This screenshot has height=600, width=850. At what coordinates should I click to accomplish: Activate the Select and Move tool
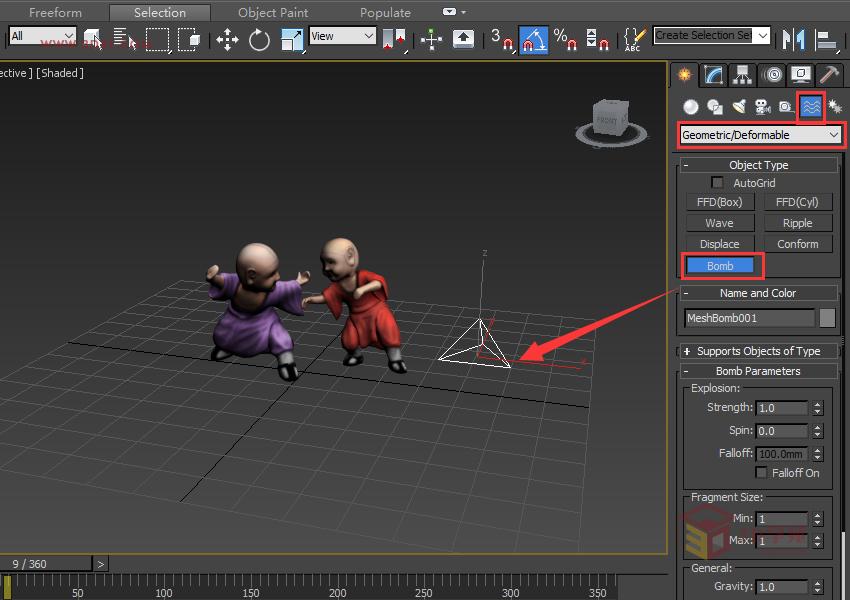pyautogui.click(x=227, y=40)
